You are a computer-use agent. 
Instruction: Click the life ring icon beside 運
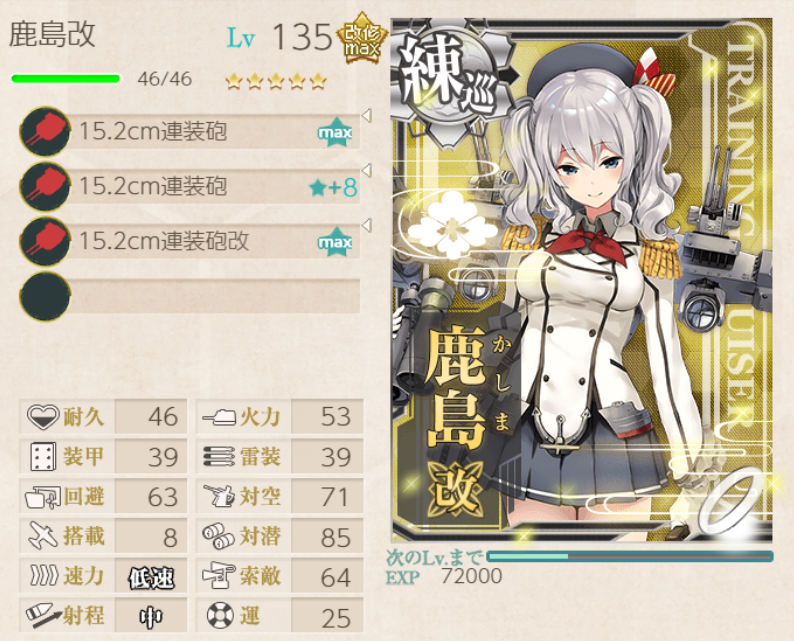tap(220, 615)
